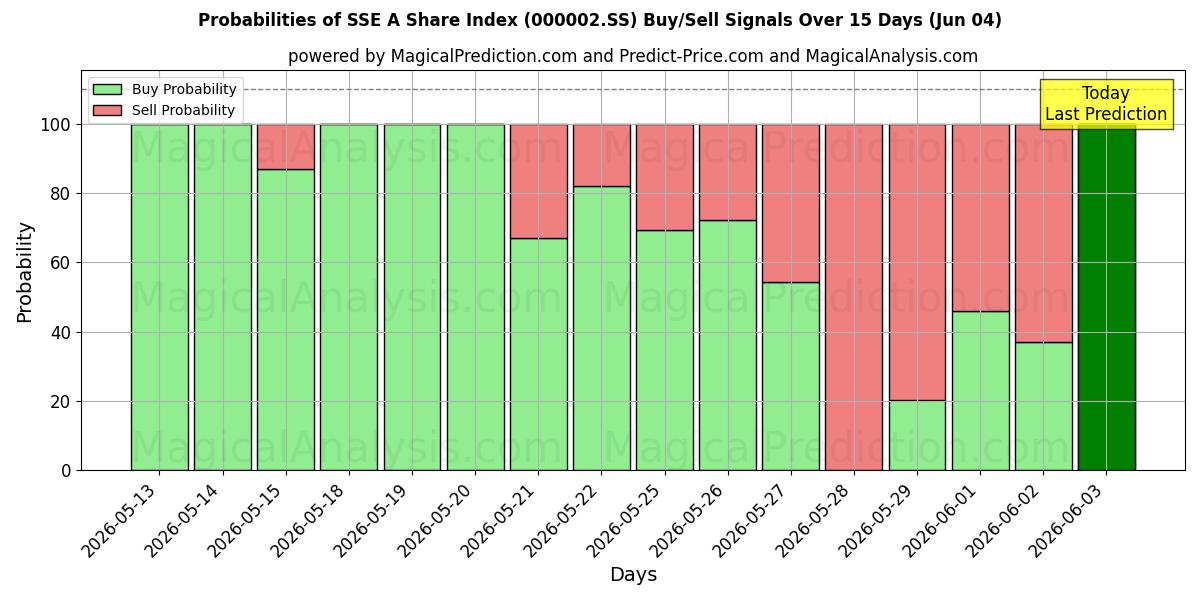
Task: Click the green Buy Probability legend swatch
Action: point(107,89)
